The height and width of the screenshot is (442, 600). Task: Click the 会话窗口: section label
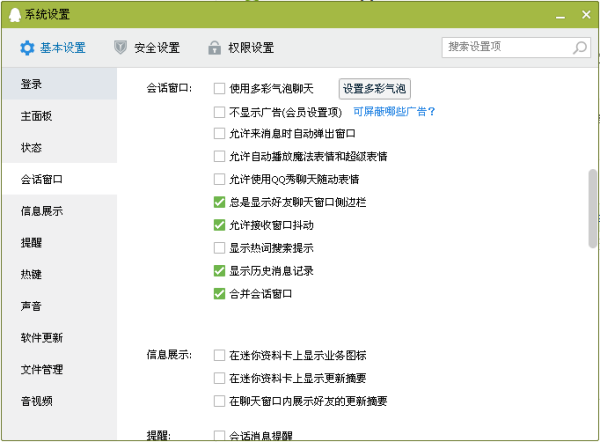coord(169,88)
